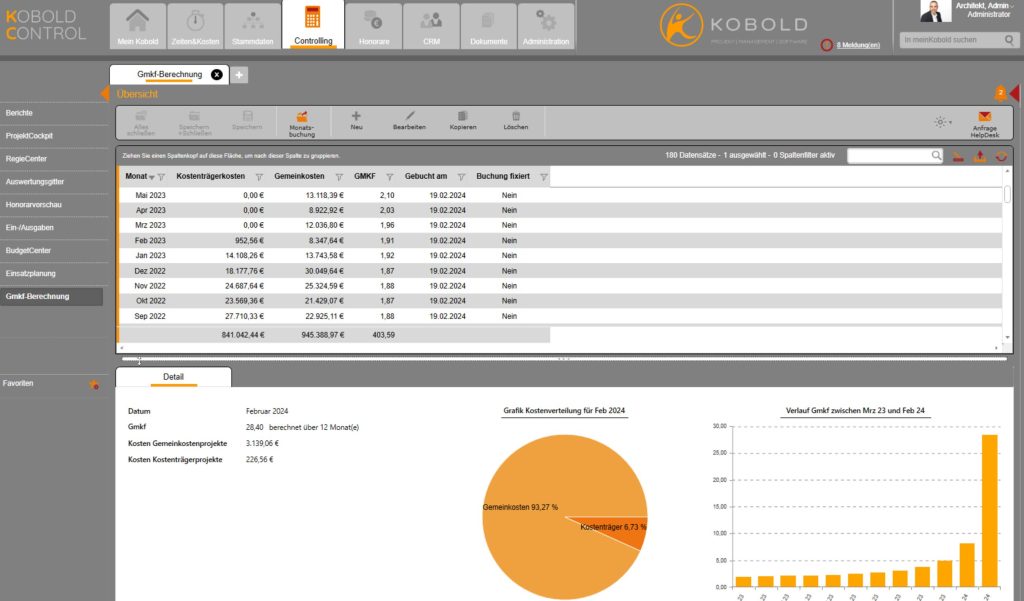Click the Speichern disk icon
1024x601 pixels.
coord(248,116)
